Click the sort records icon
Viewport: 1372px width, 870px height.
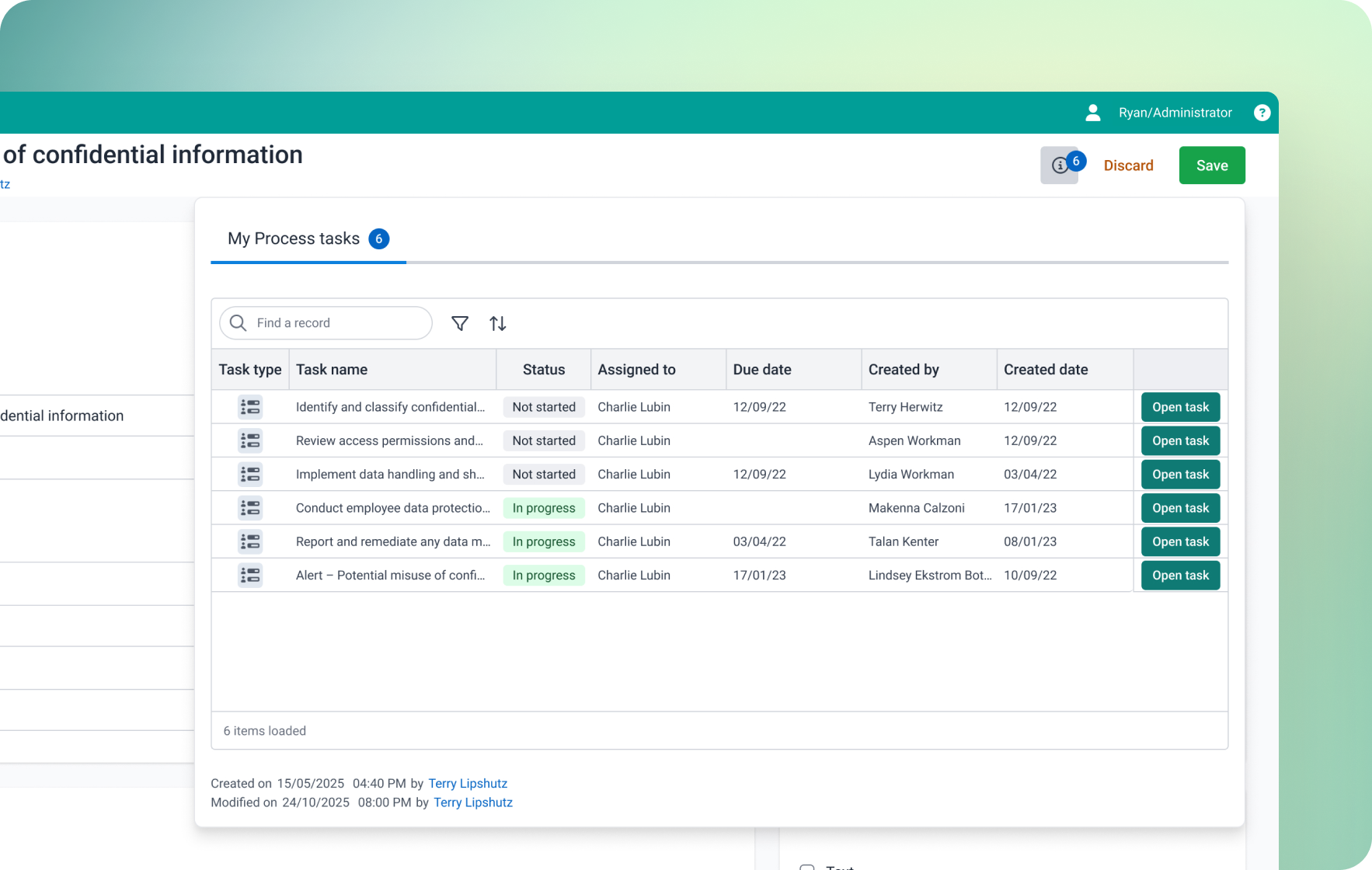(x=498, y=323)
